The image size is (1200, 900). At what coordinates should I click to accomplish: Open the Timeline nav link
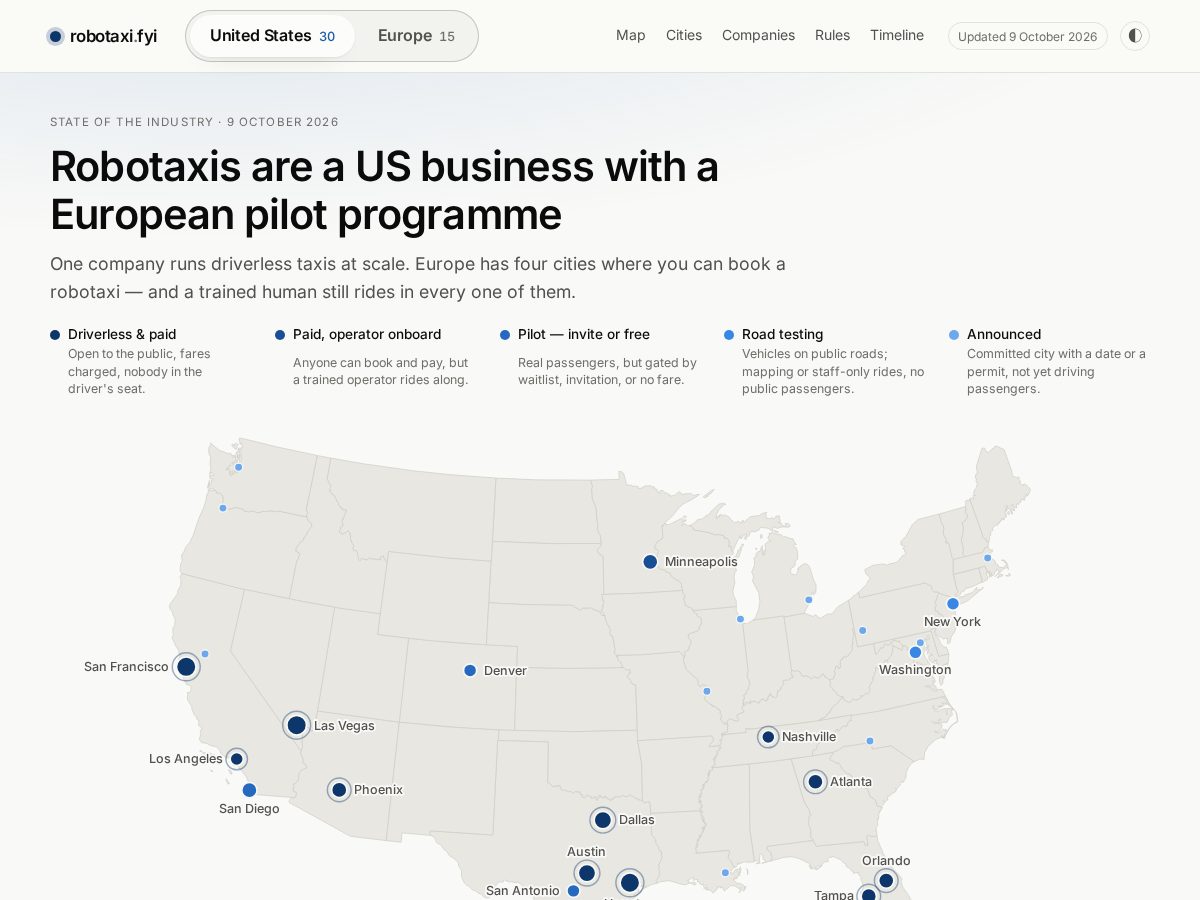897,35
